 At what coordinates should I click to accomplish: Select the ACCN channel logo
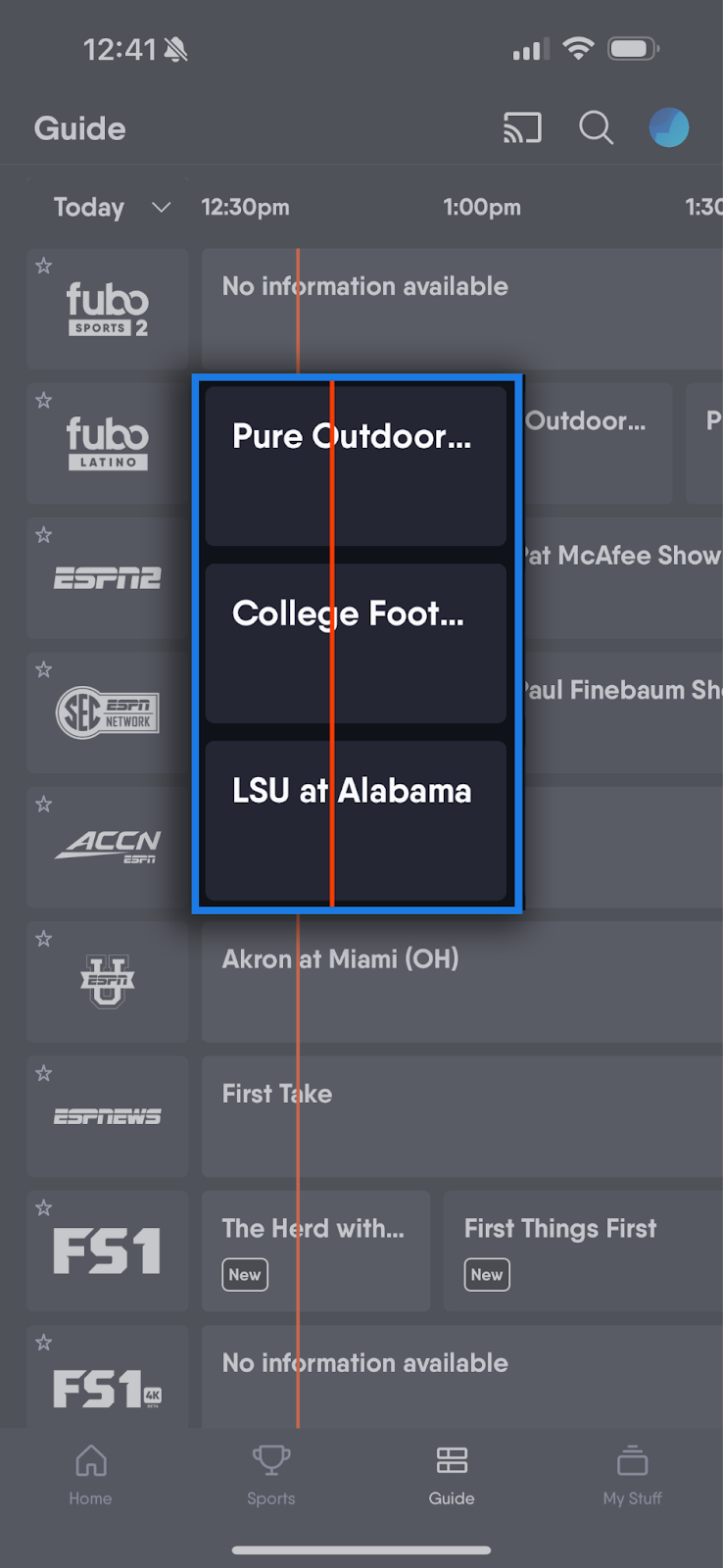point(108,848)
